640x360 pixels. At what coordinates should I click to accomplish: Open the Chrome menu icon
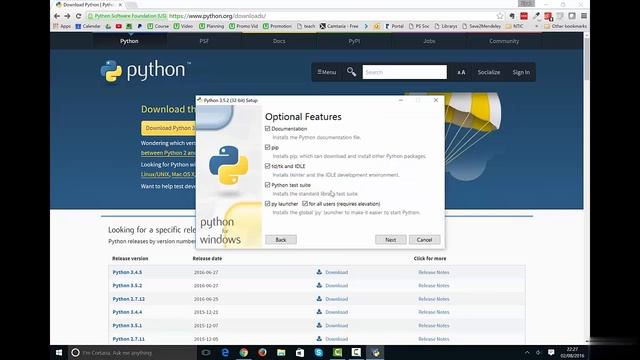tap(584, 16)
